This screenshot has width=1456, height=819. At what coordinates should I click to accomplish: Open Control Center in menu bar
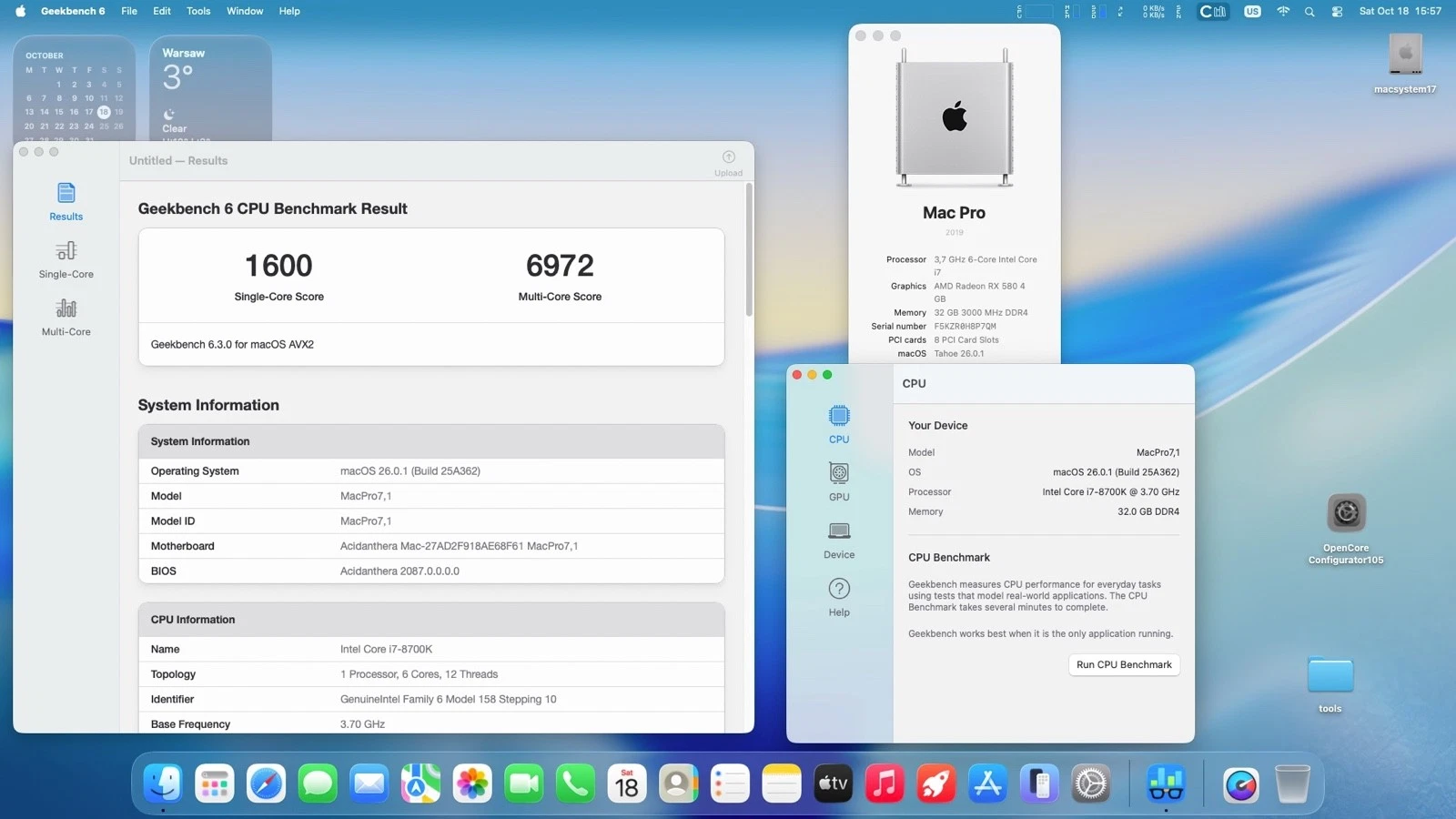(x=1337, y=11)
